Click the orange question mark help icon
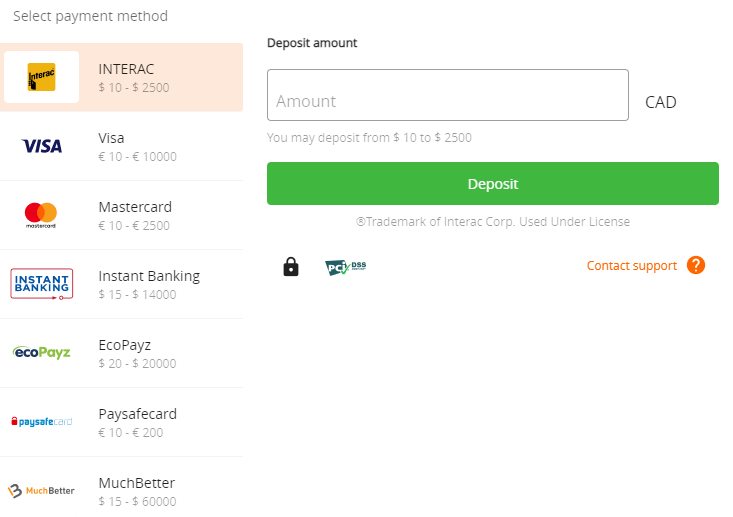 click(696, 265)
